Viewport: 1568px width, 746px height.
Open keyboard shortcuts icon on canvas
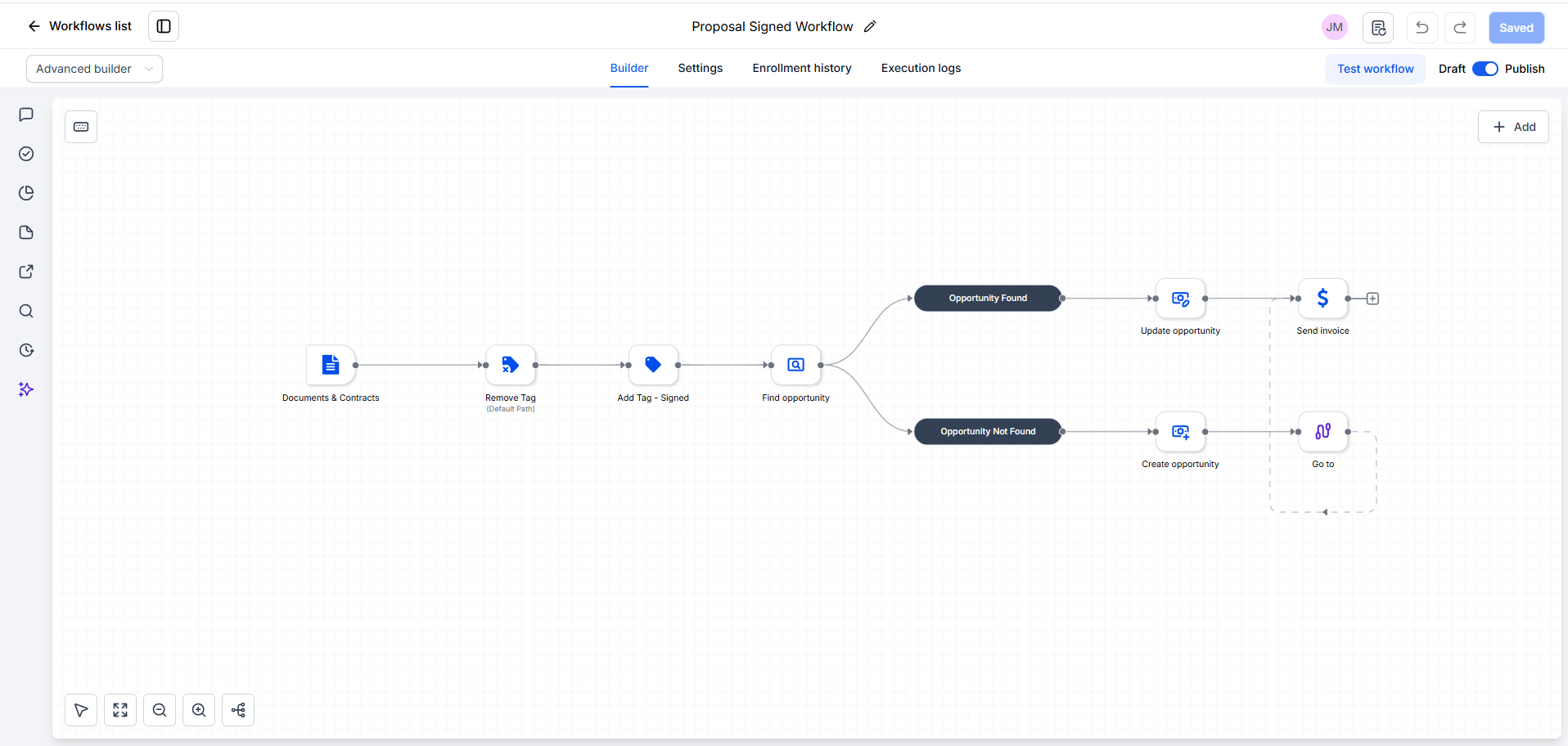(81, 127)
